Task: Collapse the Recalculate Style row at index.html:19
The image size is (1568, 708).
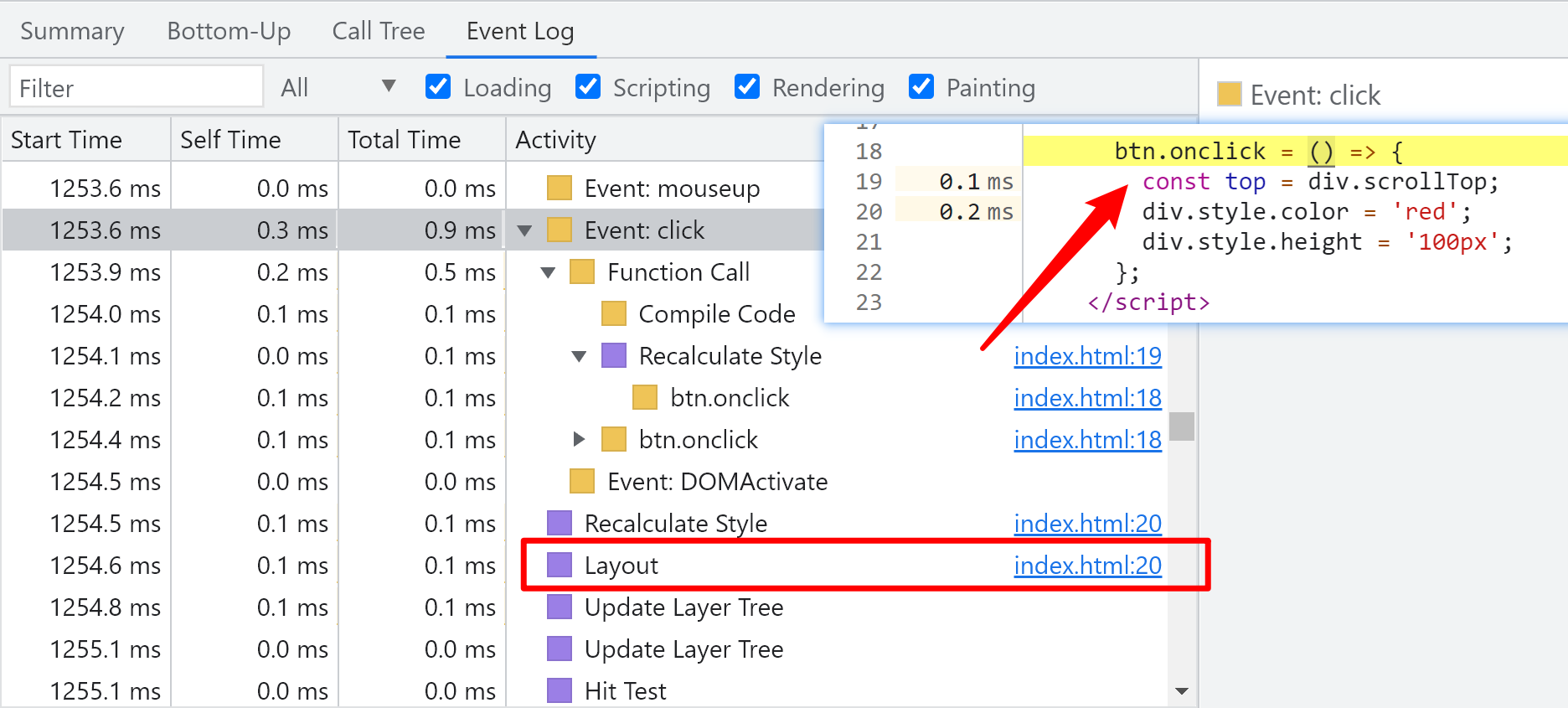Action: pyautogui.click(x=579, y=356)
